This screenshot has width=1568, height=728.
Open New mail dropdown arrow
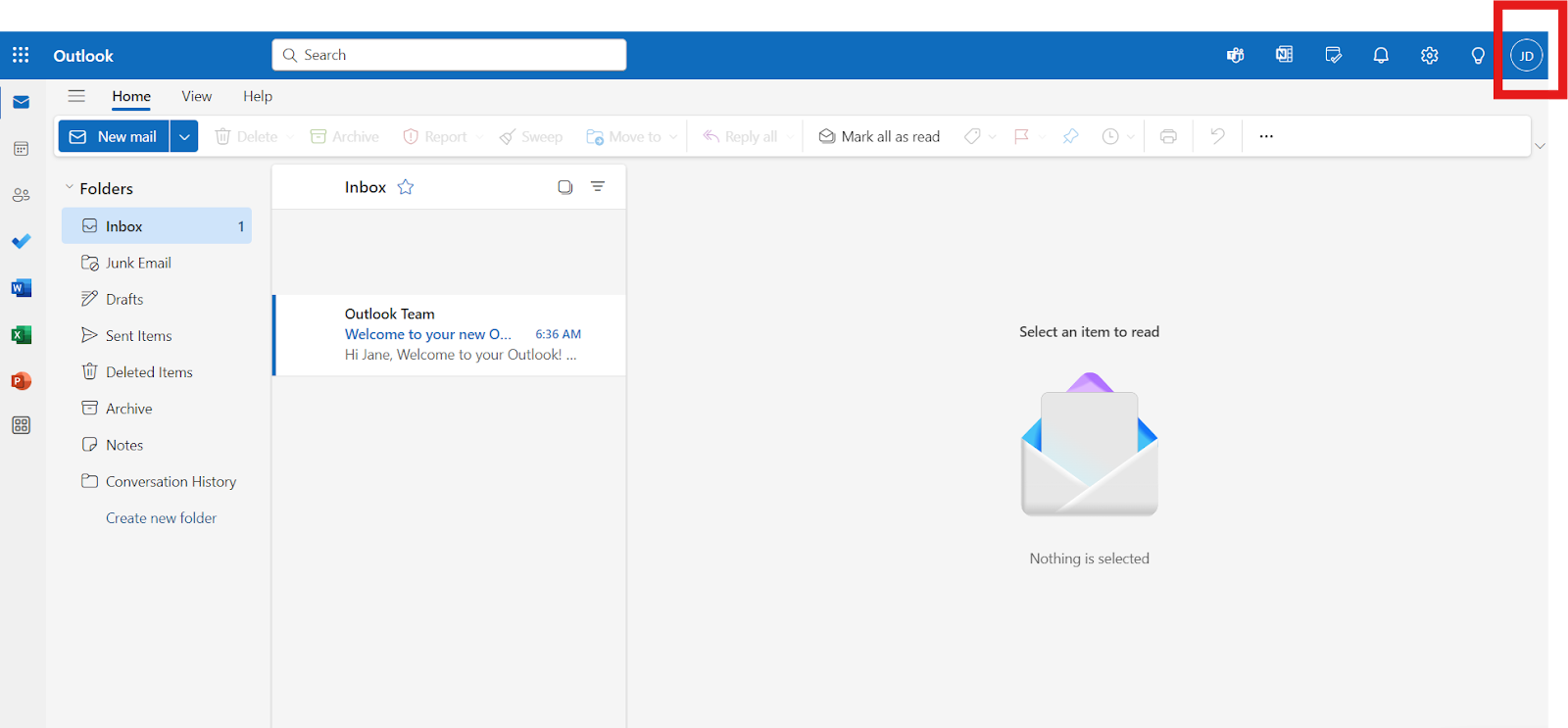[184, 136]
